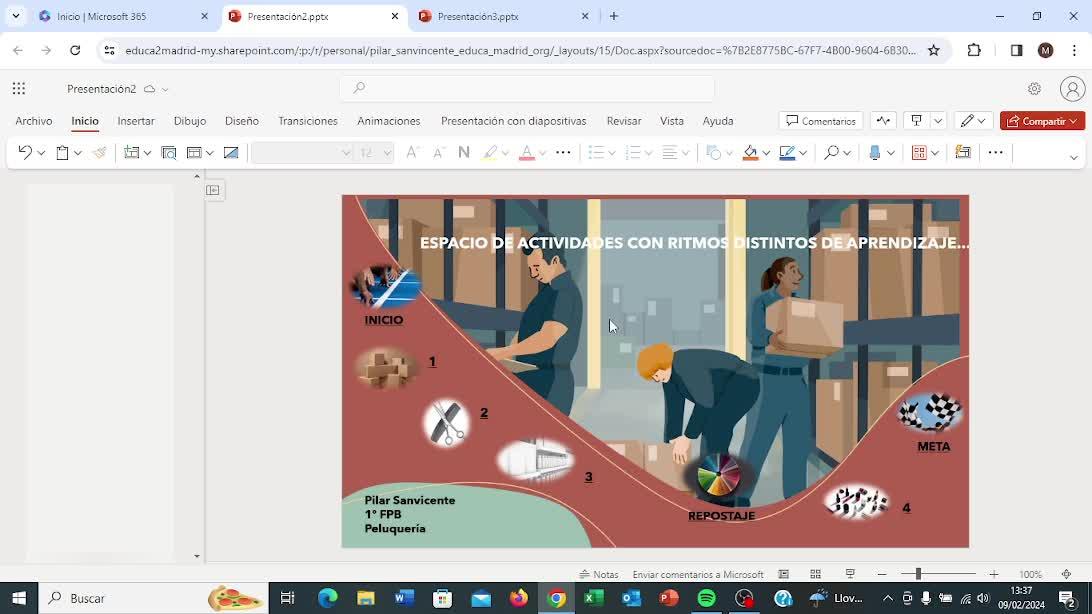This screenshot has height=614, width=1092.
Task: Click the Find magnifier icon in ribbon
Action: click(831, 152)
